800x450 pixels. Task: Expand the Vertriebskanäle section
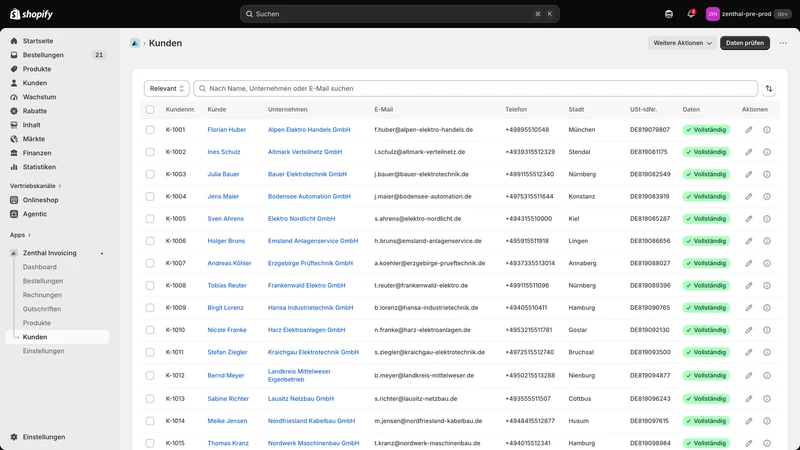36,186
